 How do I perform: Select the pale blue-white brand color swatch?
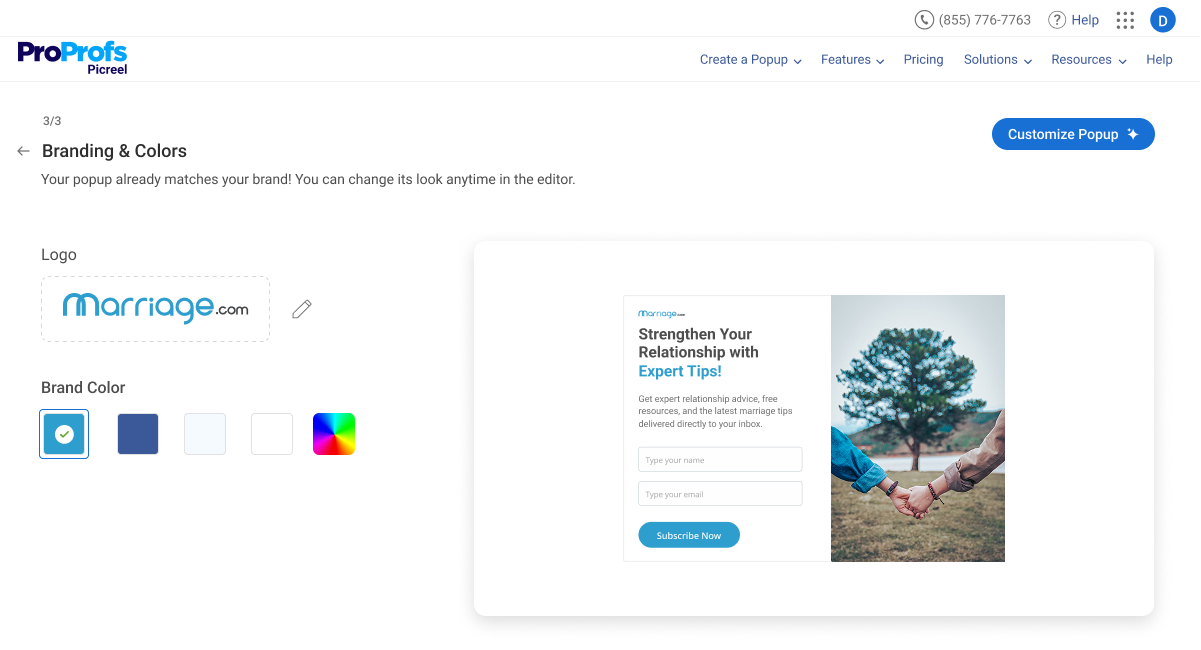click(205, 434)
